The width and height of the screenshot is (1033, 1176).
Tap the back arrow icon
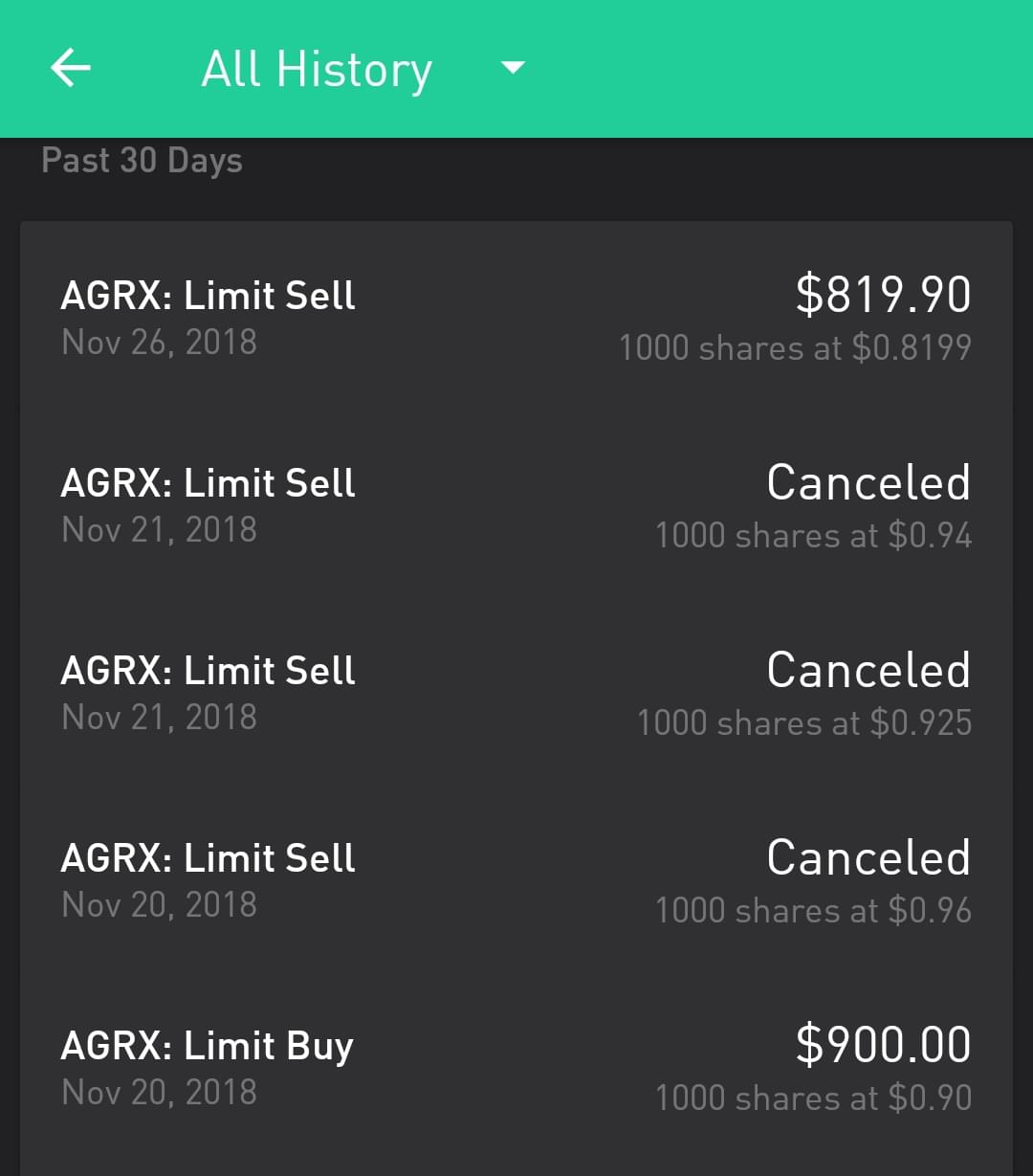pyautogui.click(x=71, y=68)
